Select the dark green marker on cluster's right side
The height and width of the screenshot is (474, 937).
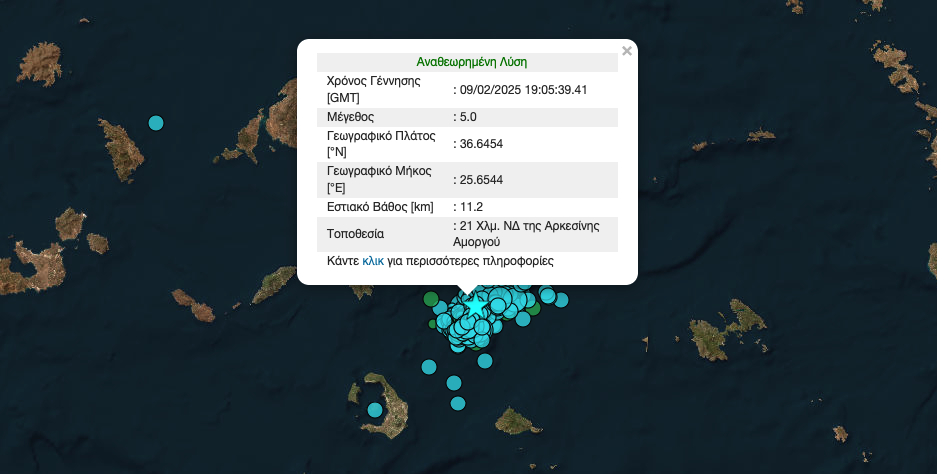533,310
